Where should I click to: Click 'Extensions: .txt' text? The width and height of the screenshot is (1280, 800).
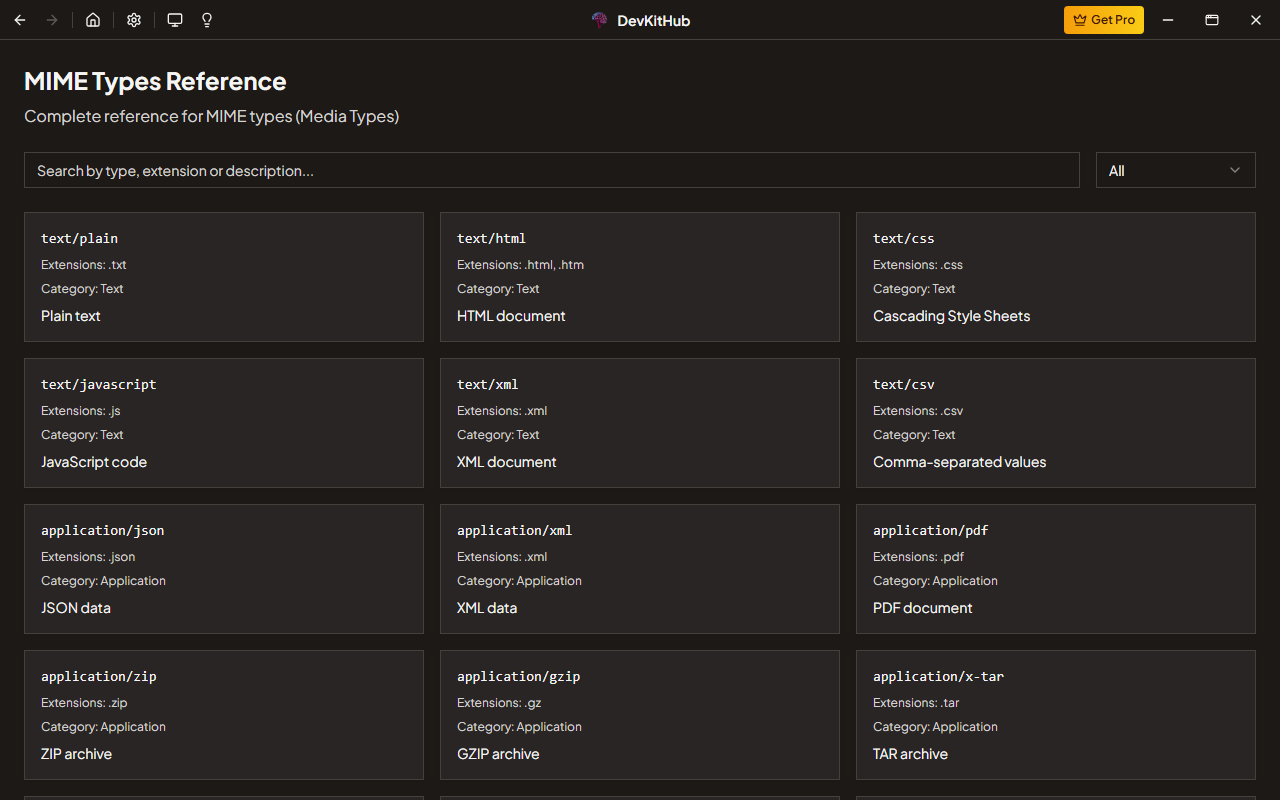click(x=84, y=265)
